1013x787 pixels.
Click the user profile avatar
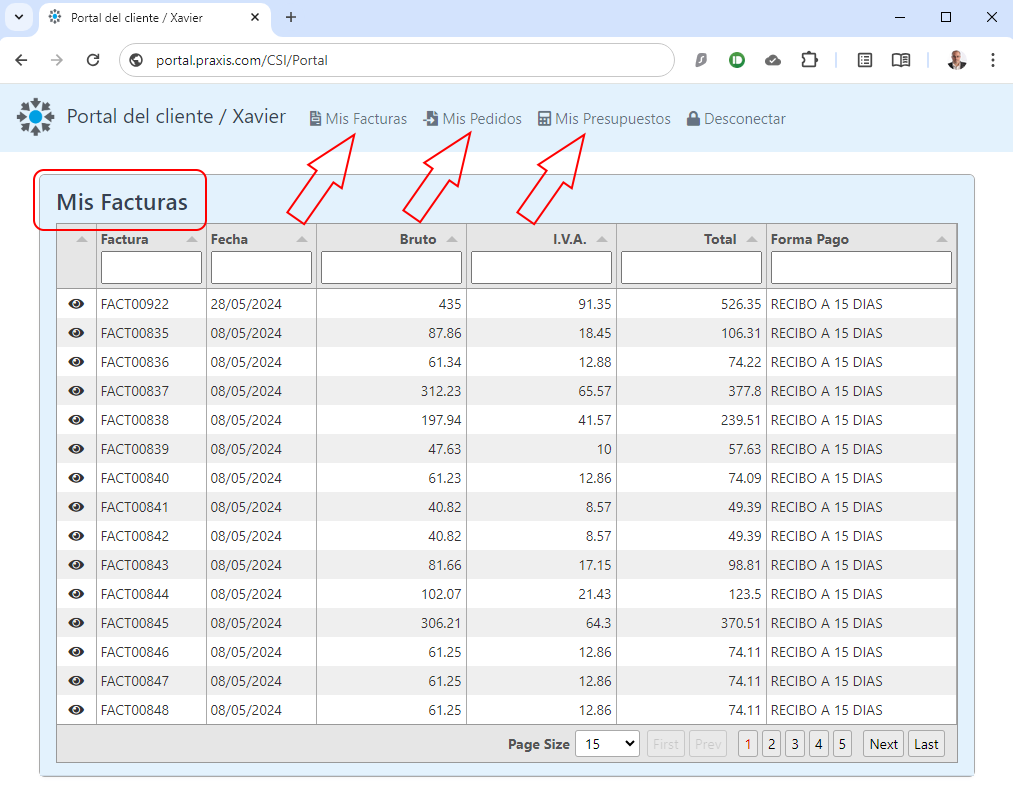click(957, 60)
